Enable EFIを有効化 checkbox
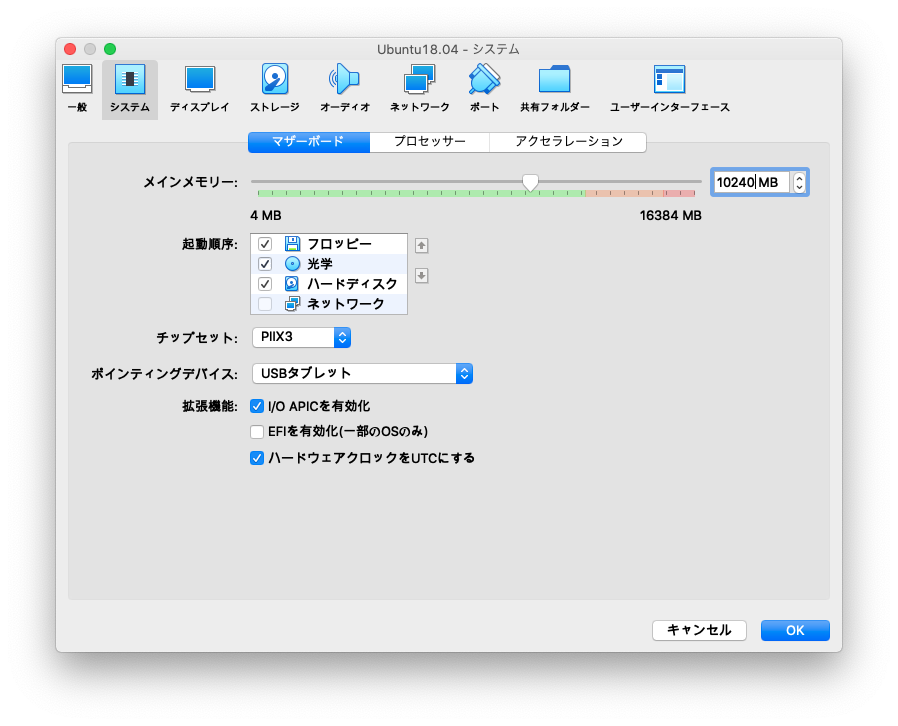This screenshot has height=726, width=898. tap(257, 432)
